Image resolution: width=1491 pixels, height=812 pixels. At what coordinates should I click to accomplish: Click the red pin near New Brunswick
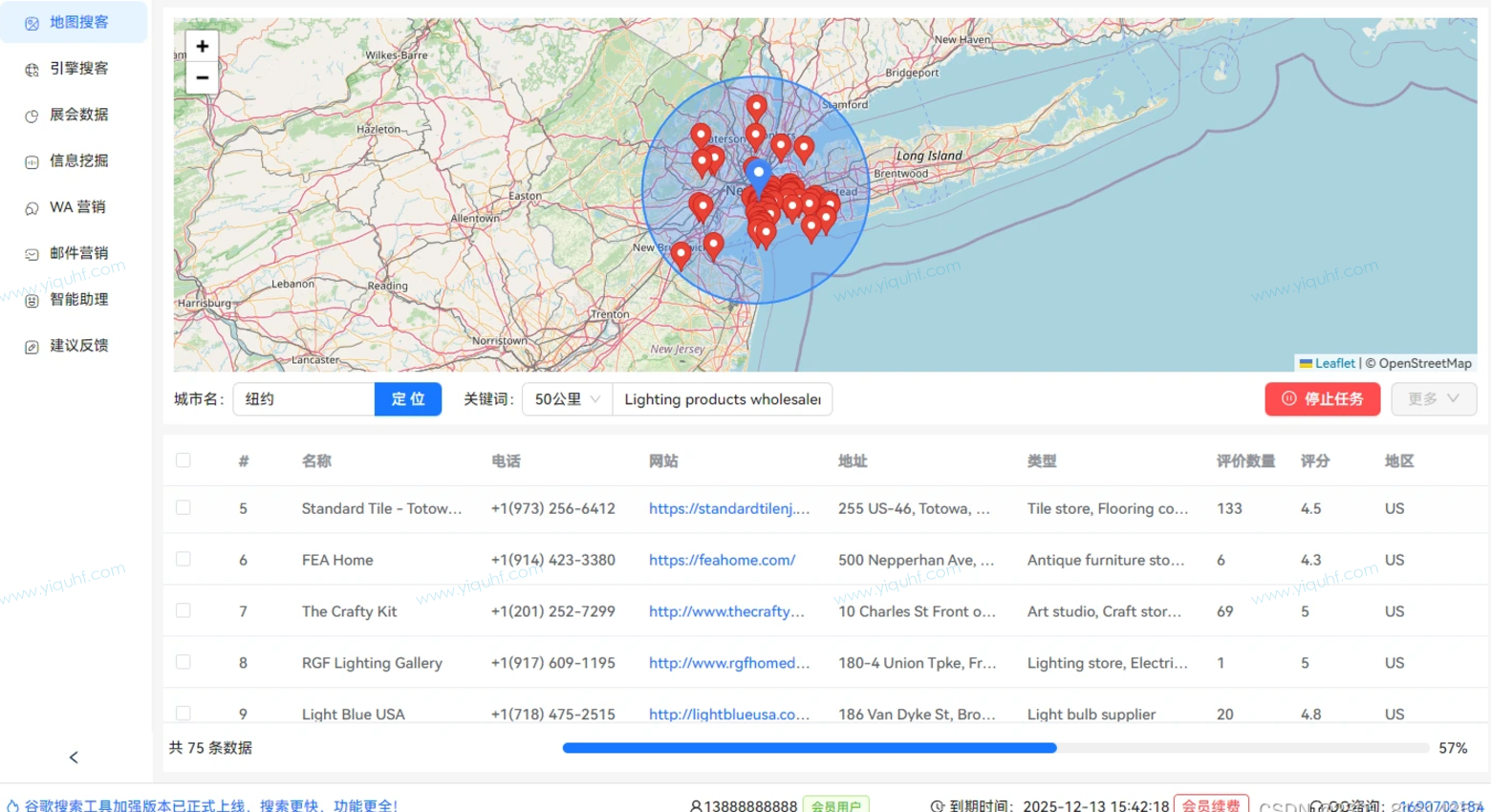681,255
